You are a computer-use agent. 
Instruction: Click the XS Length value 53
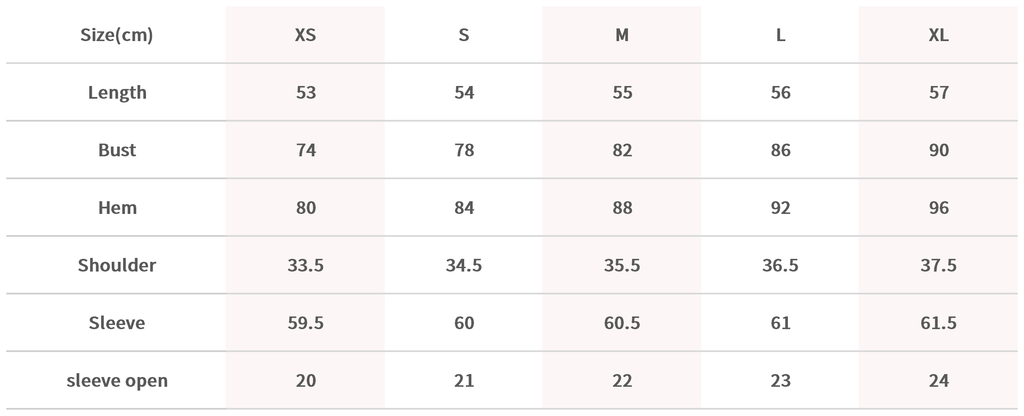(x=306, y=93)
